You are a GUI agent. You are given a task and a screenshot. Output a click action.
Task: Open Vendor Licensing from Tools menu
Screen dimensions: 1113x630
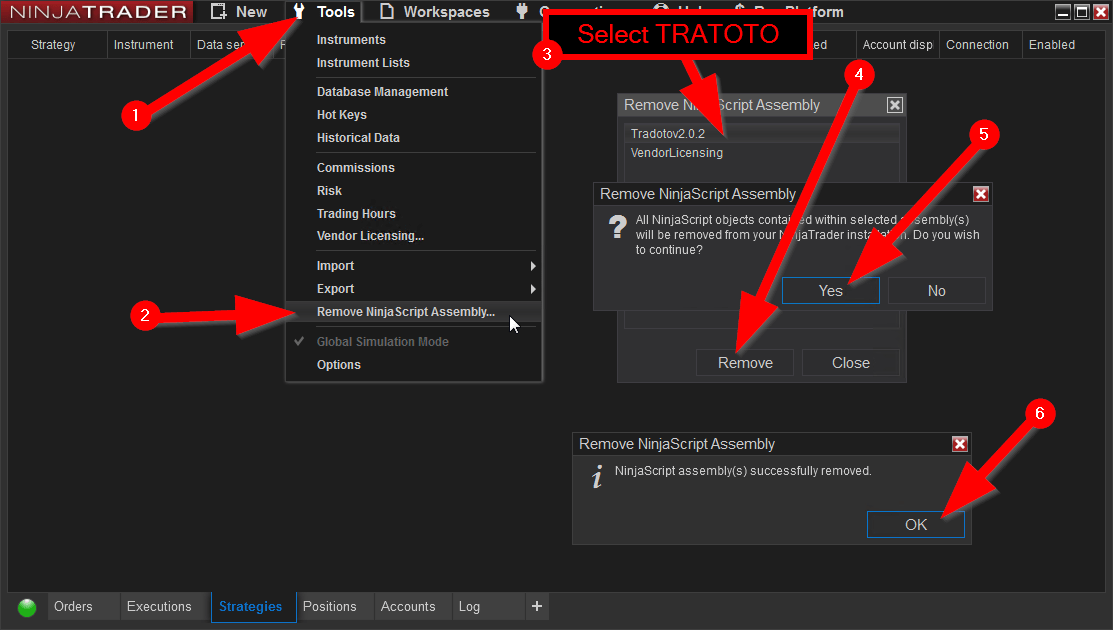pos(370,236)
